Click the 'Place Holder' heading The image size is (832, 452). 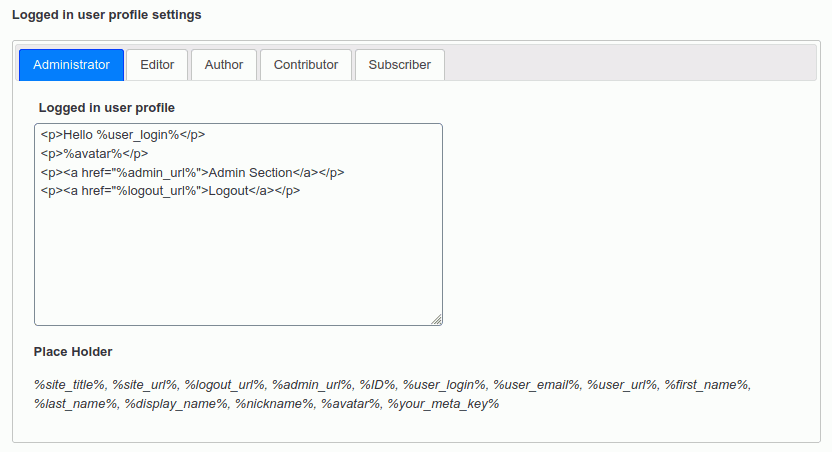(73, 352)
